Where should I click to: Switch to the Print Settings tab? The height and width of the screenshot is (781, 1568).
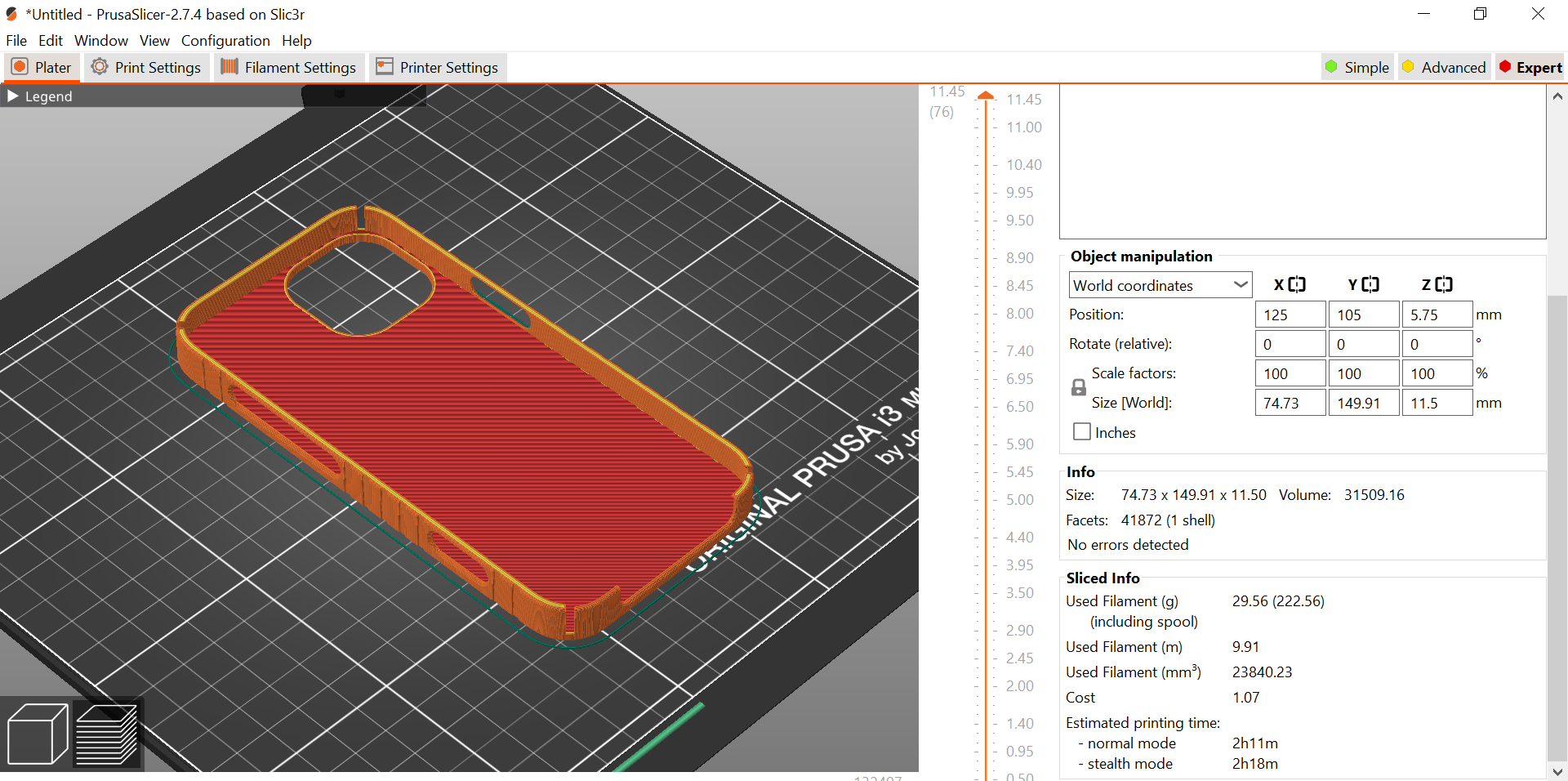click(147, 67)
